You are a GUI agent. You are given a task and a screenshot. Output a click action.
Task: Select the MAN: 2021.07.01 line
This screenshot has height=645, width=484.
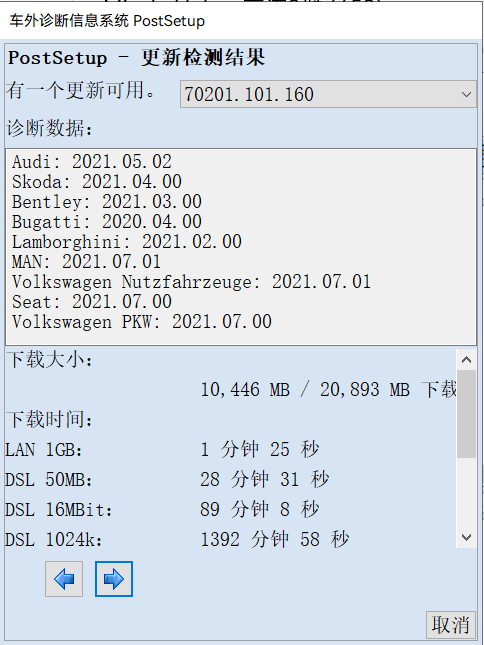click(86, 262)
